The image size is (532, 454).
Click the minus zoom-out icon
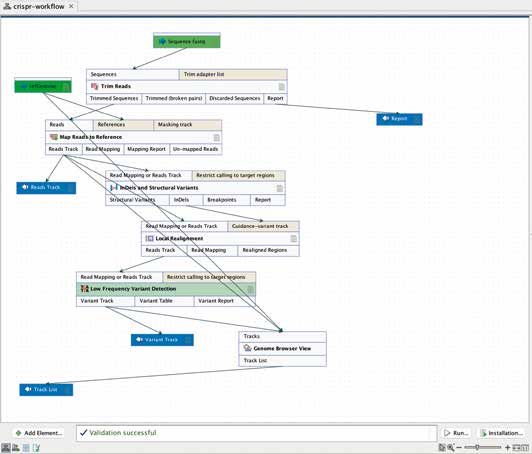coord(459,448)
